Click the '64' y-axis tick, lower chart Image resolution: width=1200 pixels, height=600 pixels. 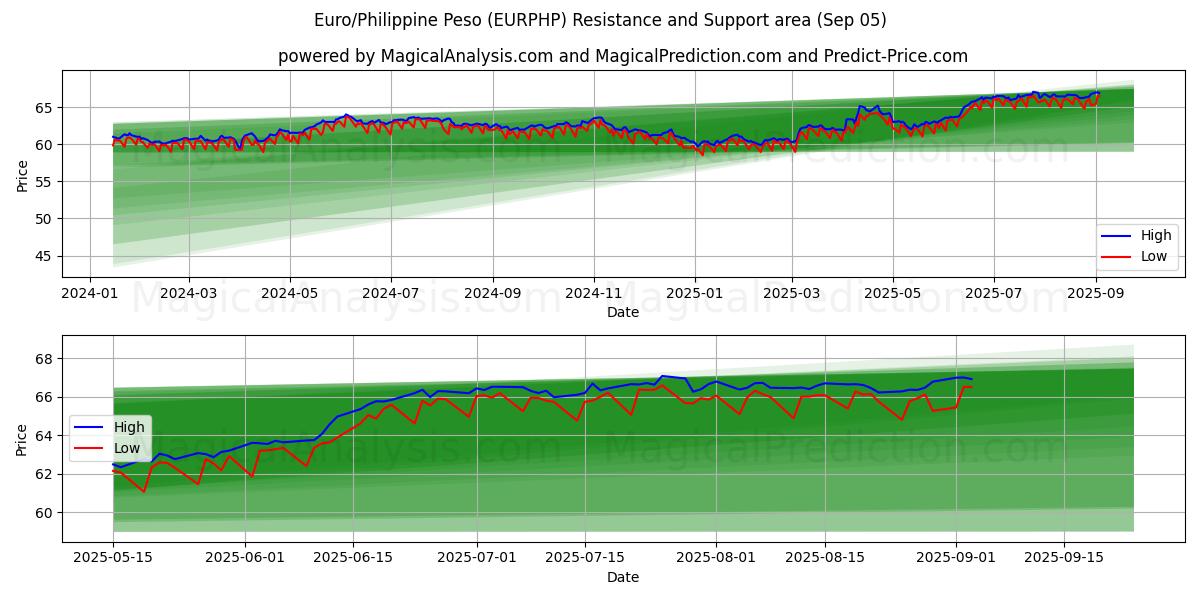46,436
